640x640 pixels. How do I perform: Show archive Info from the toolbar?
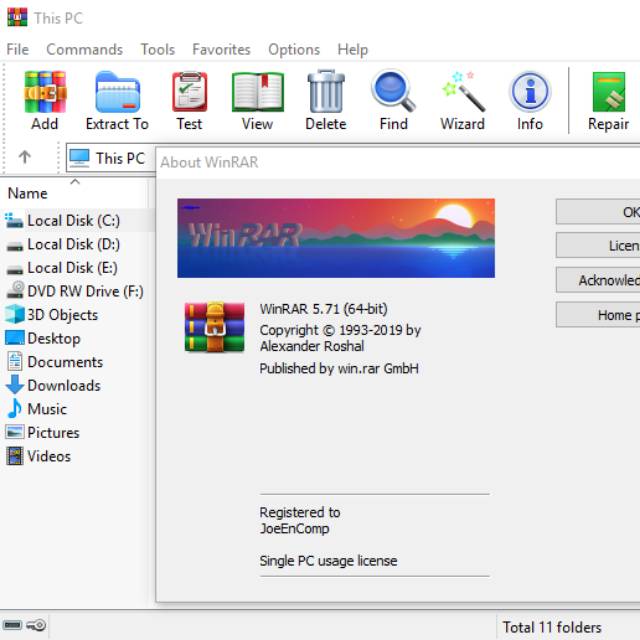[x=530, y=92]
